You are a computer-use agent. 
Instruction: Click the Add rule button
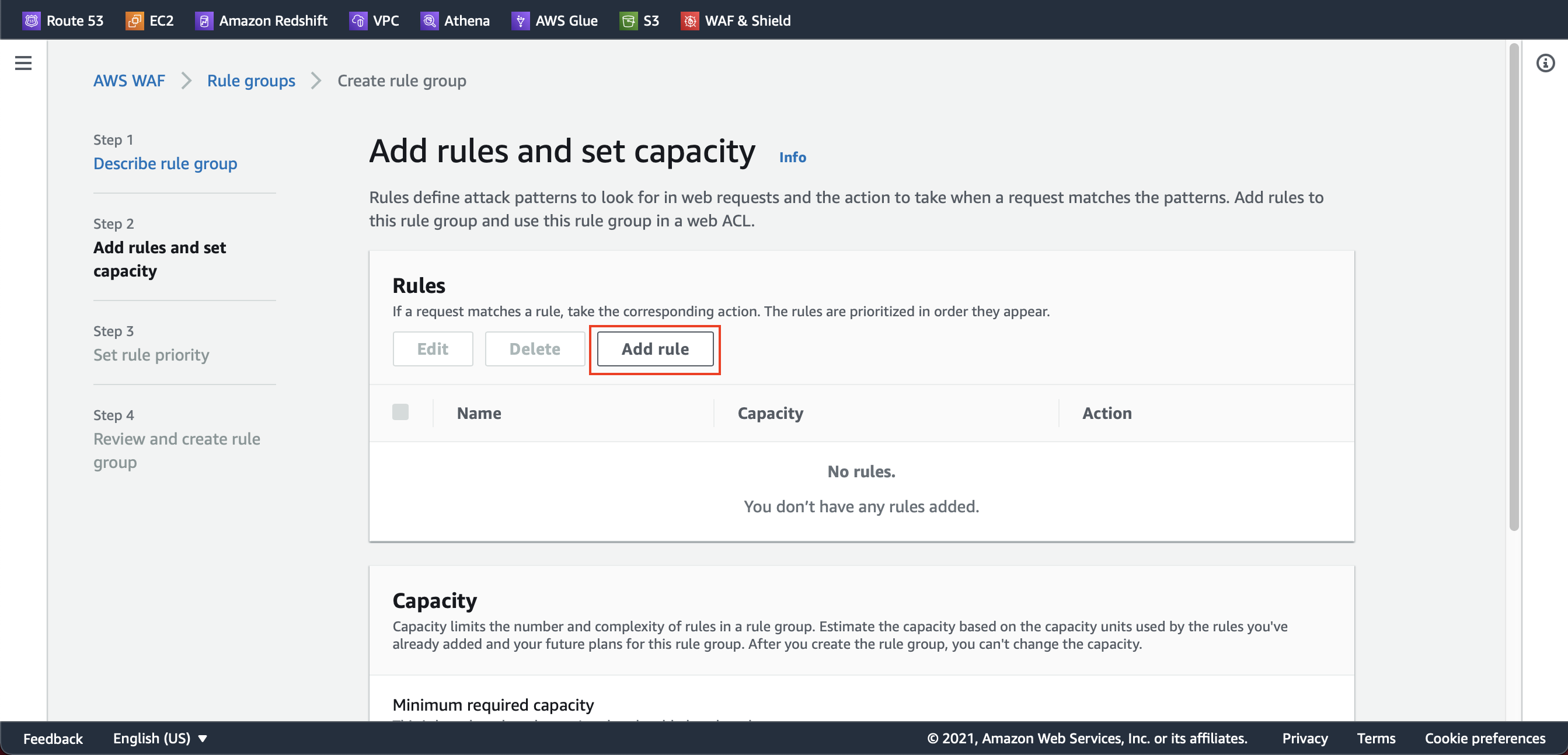click(x=655, y=348)
